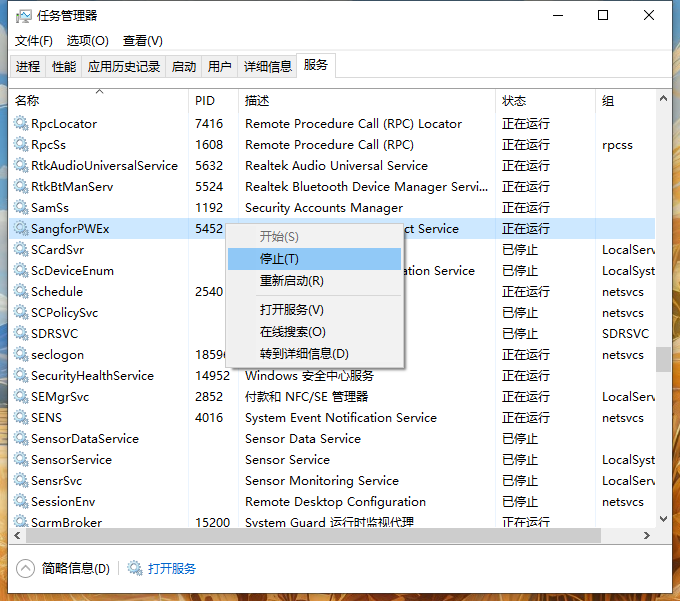Sort services by the 状态 column header
Image resolution: width=680 pixels, height=601 pixels.
514,101
